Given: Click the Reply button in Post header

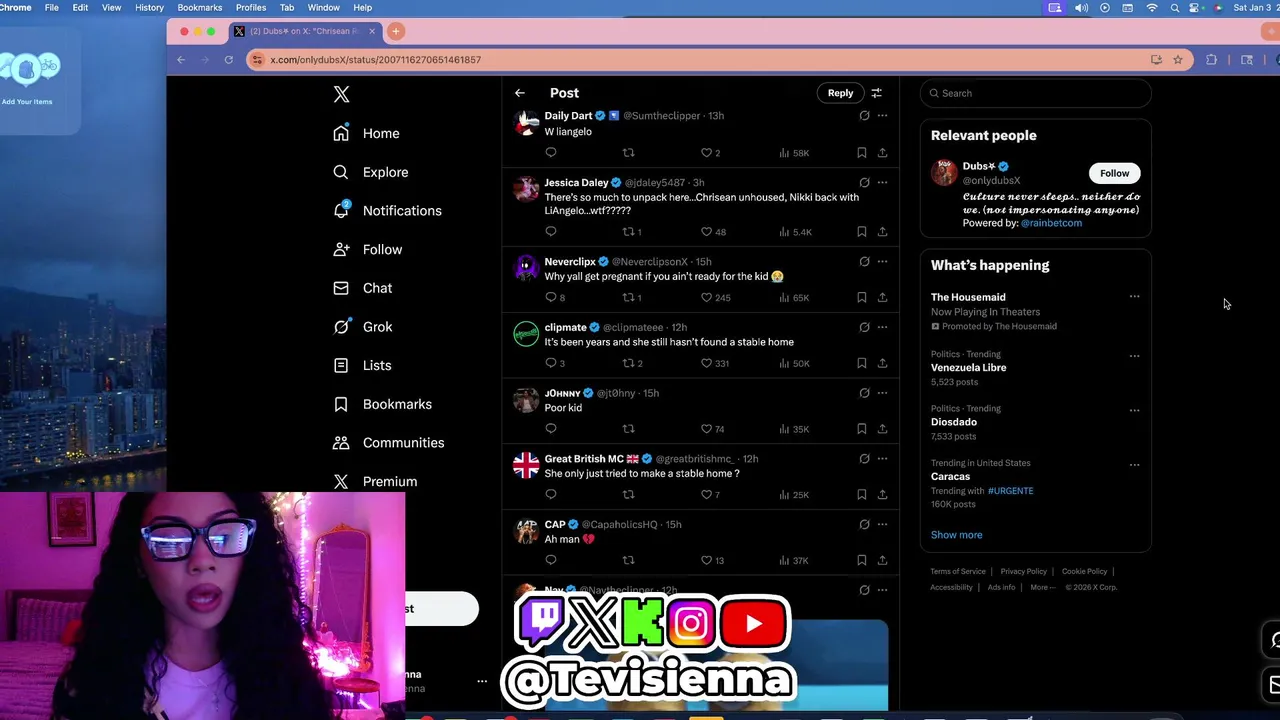Looking at the screenshot, I should [x=840, y=93].
